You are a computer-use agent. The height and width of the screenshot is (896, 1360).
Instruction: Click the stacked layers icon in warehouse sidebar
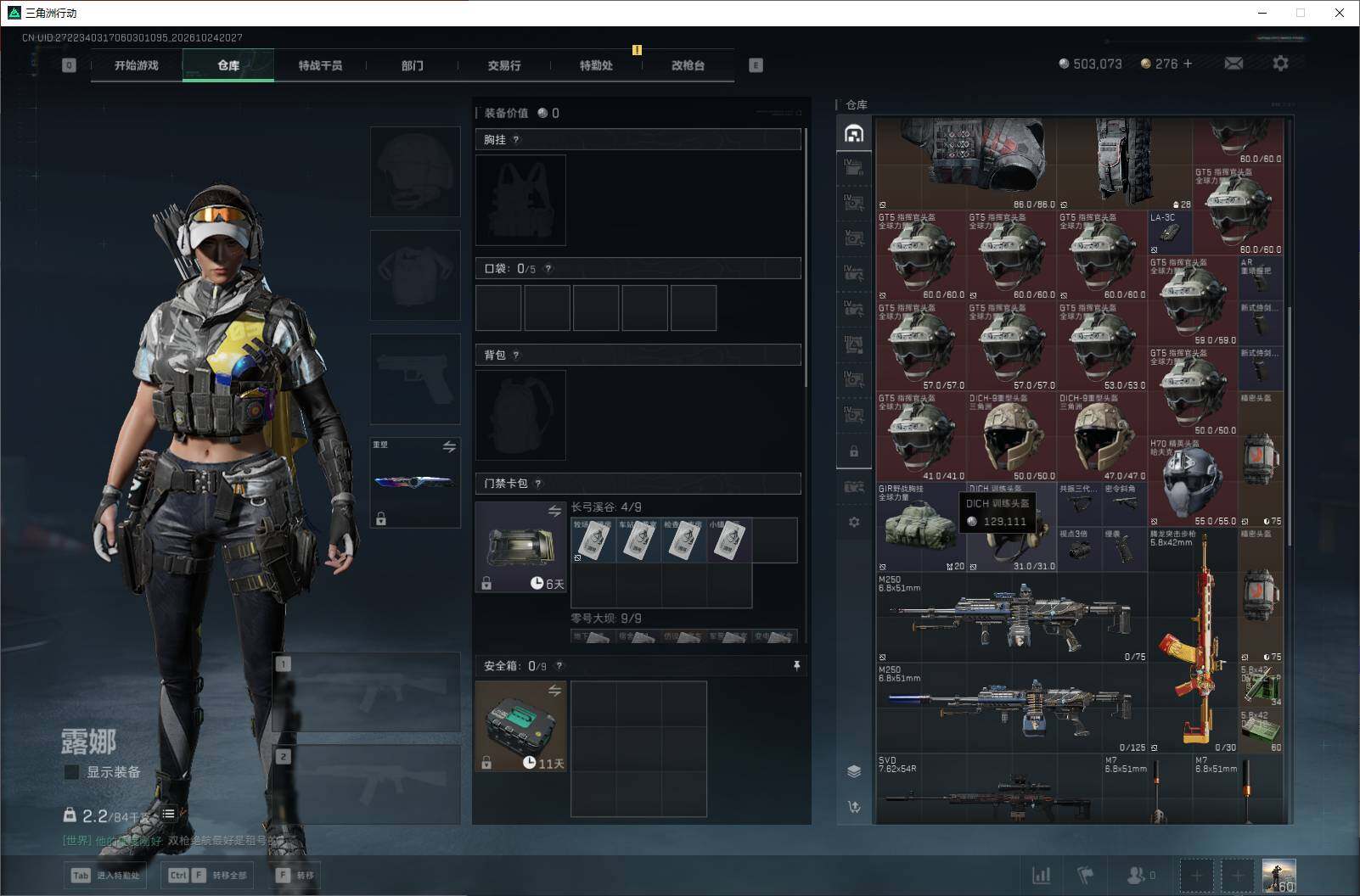click(x=854, y=771)
